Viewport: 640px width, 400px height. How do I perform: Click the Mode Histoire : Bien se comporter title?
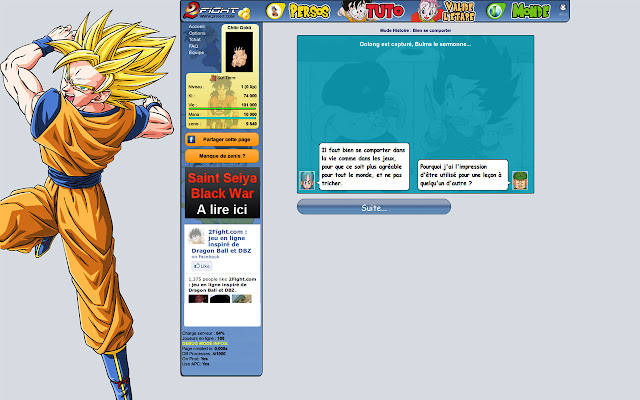[x=416, y=30]
